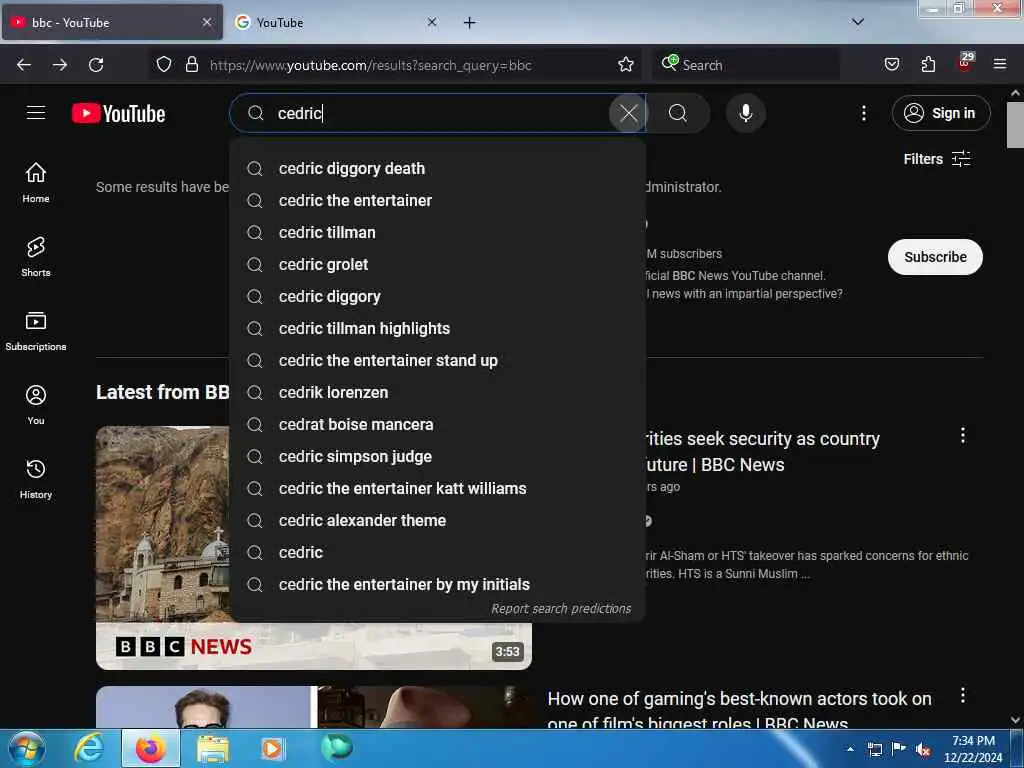Close the second YouTube tab
Screen dimensions: 1024x768
(x=432, y=22)
